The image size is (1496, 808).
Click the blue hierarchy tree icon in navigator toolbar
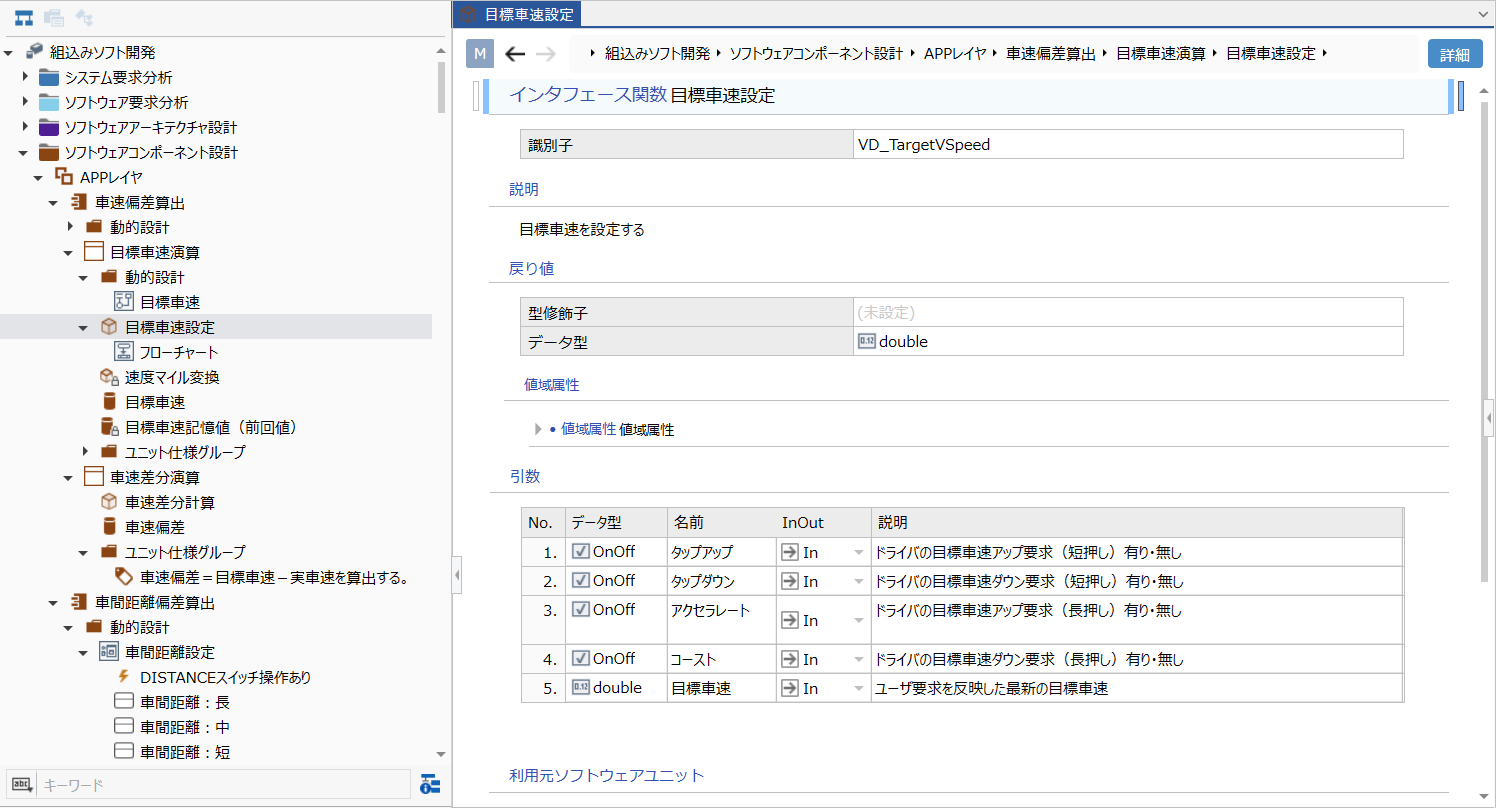[23, 17]
